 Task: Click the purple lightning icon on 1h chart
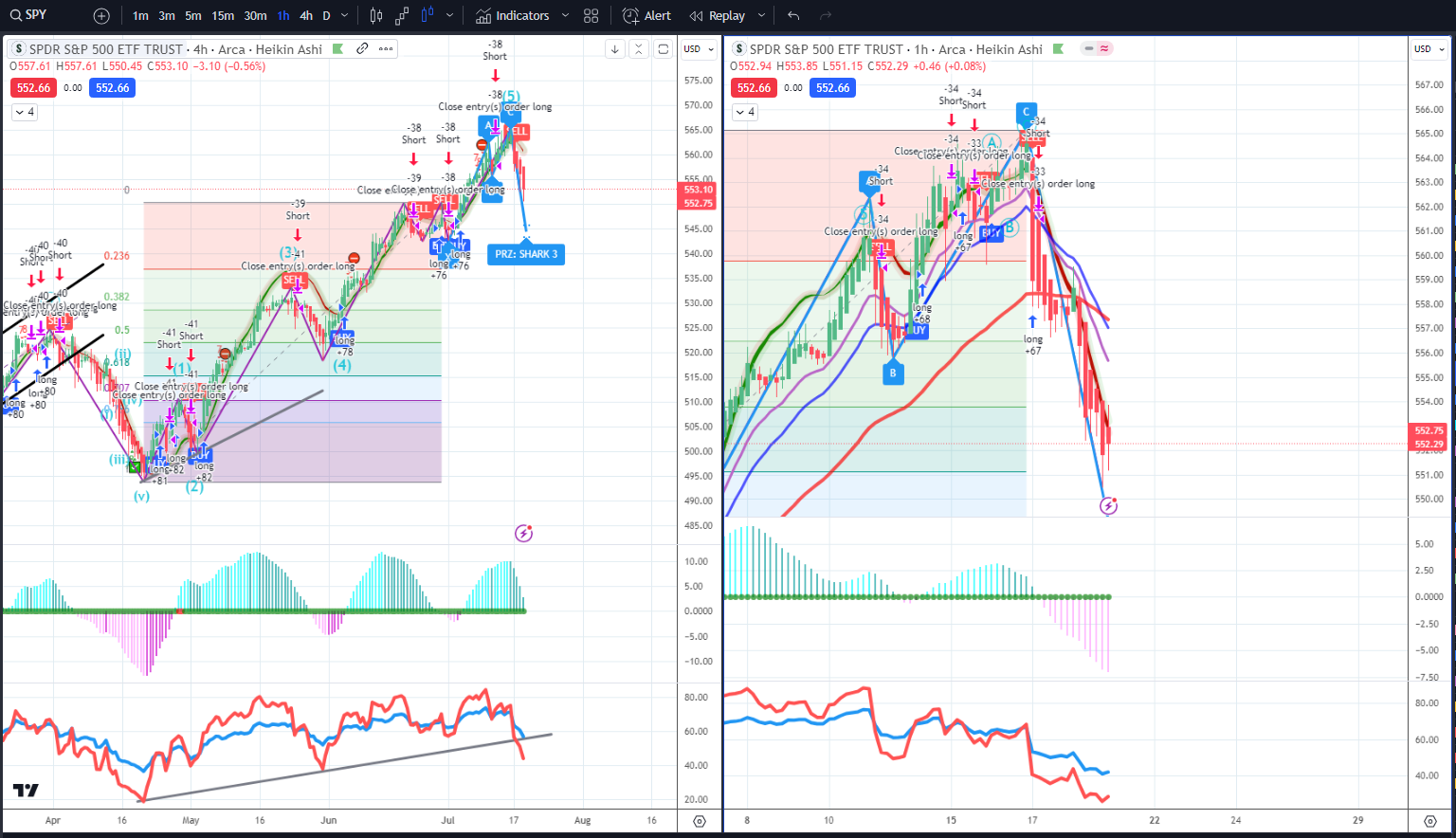point(1108,506)
